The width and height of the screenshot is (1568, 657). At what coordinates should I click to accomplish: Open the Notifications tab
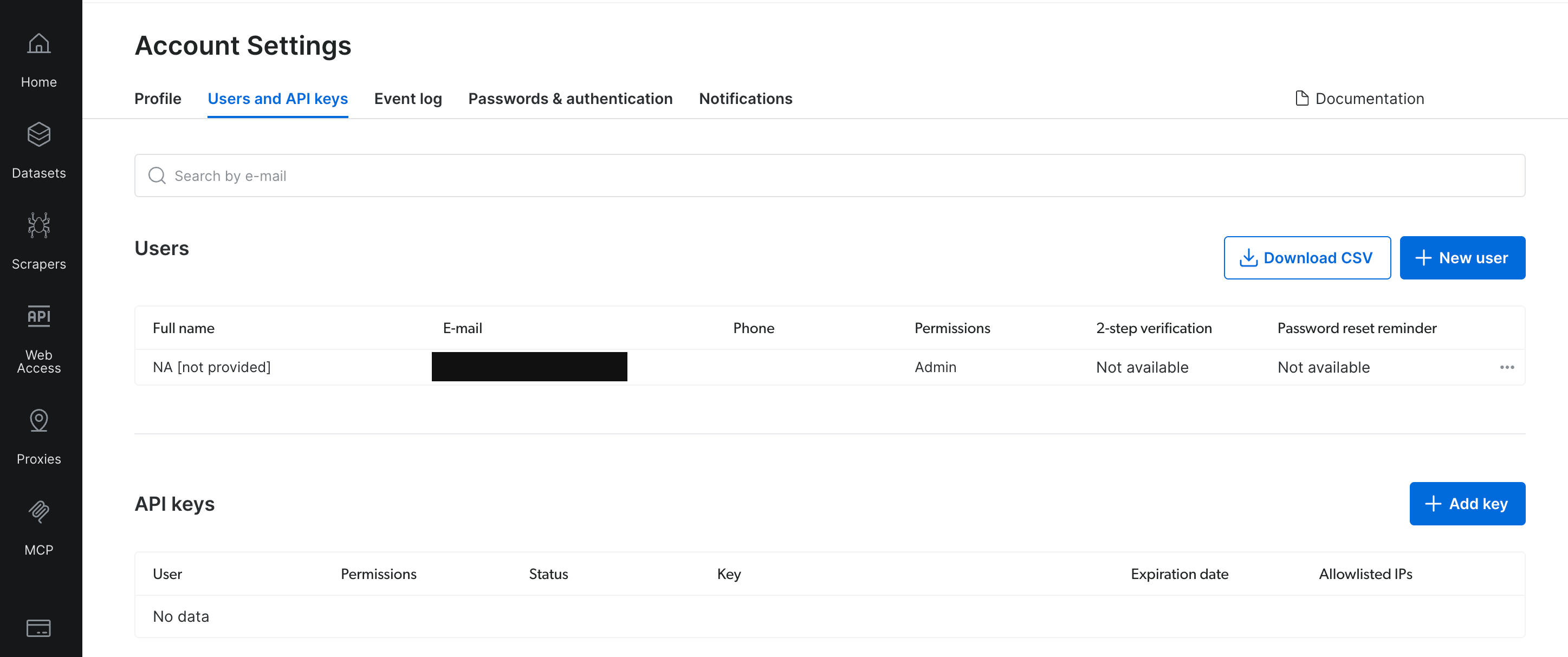point(746,99)
